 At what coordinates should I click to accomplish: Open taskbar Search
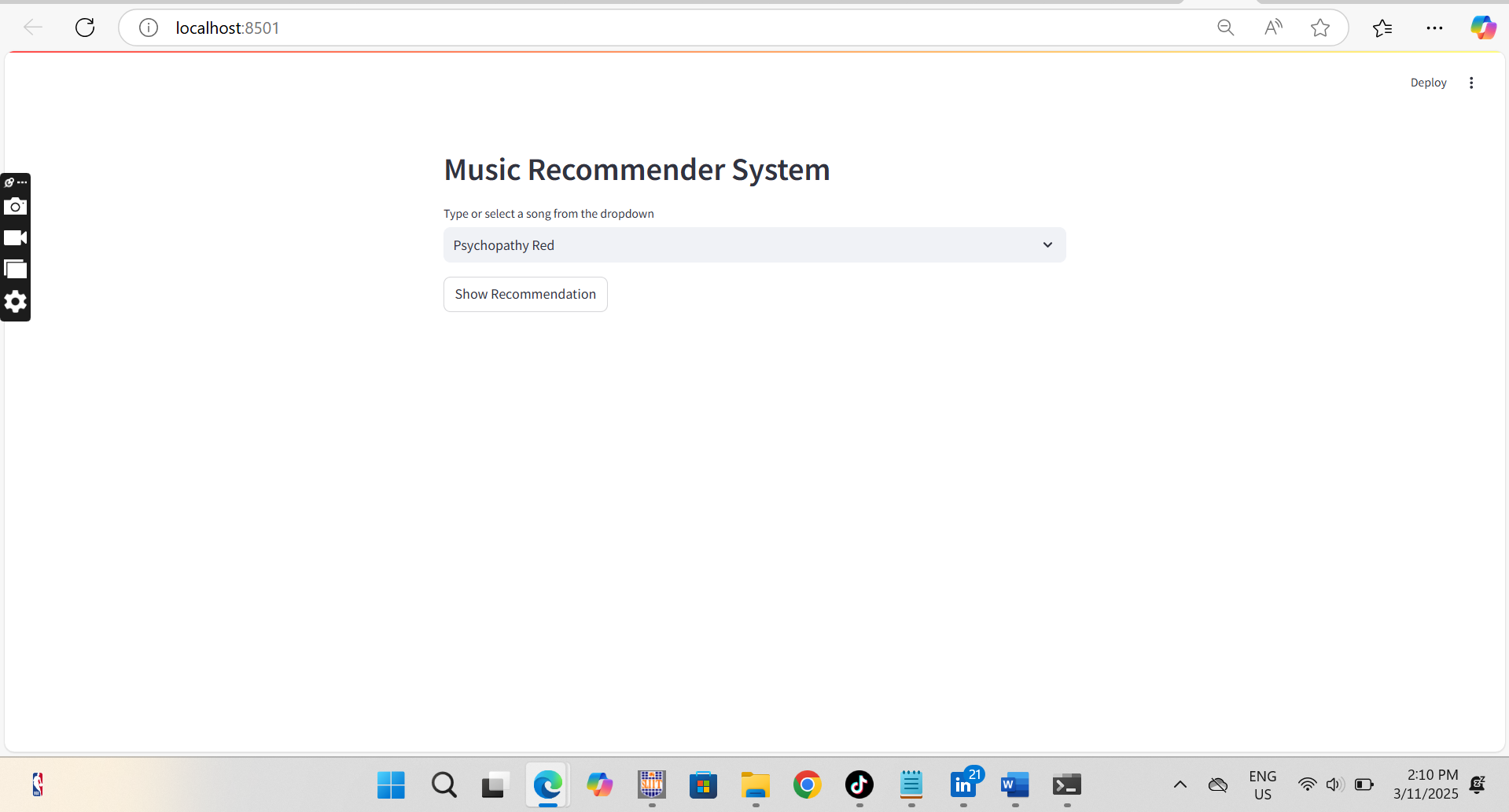(443, 784)
